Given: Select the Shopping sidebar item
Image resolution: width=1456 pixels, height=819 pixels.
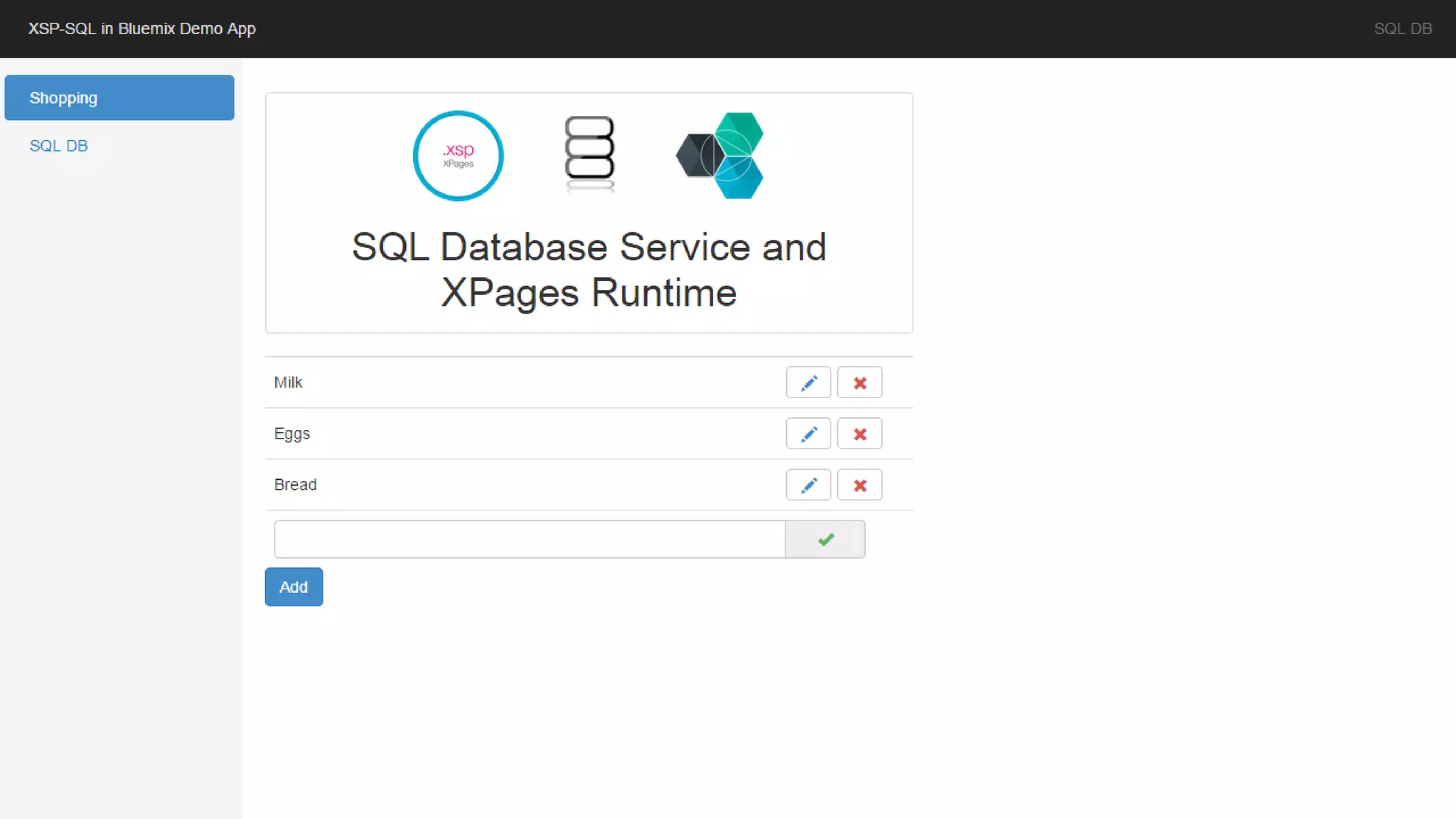Looking at the screenshot, I should [119, 98].
